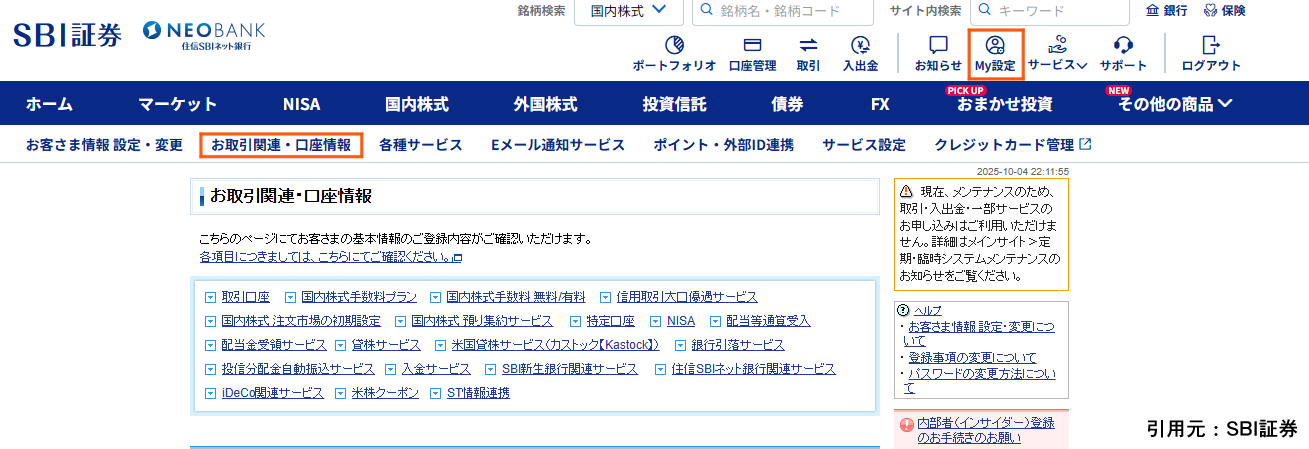Image resolution: width=1309 pixels, height=449 pixels.
Task: Open the 内部者(インサイダー)登録 notice link
Action: (985, 423)
